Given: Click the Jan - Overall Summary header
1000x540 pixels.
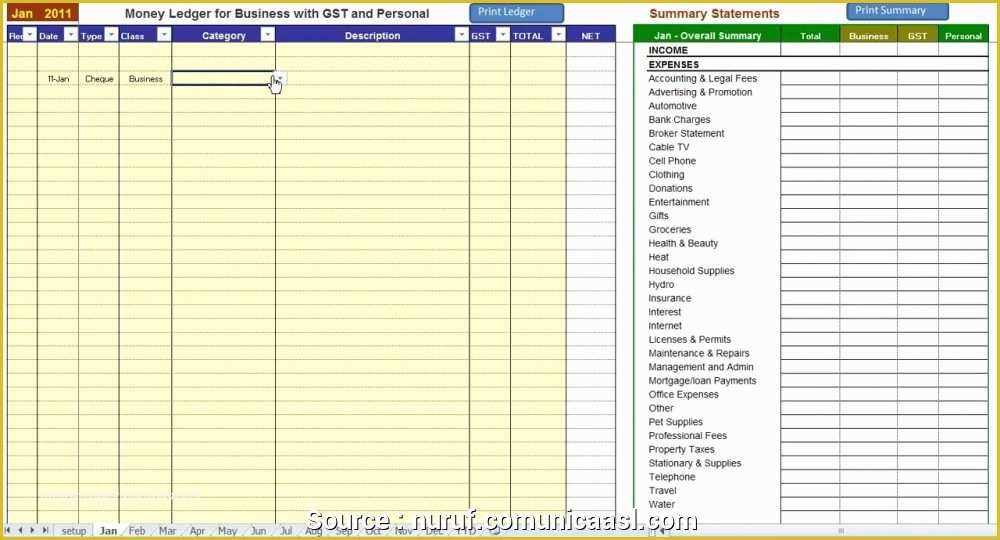Looking at the screenshot, I should pos(707,36).
